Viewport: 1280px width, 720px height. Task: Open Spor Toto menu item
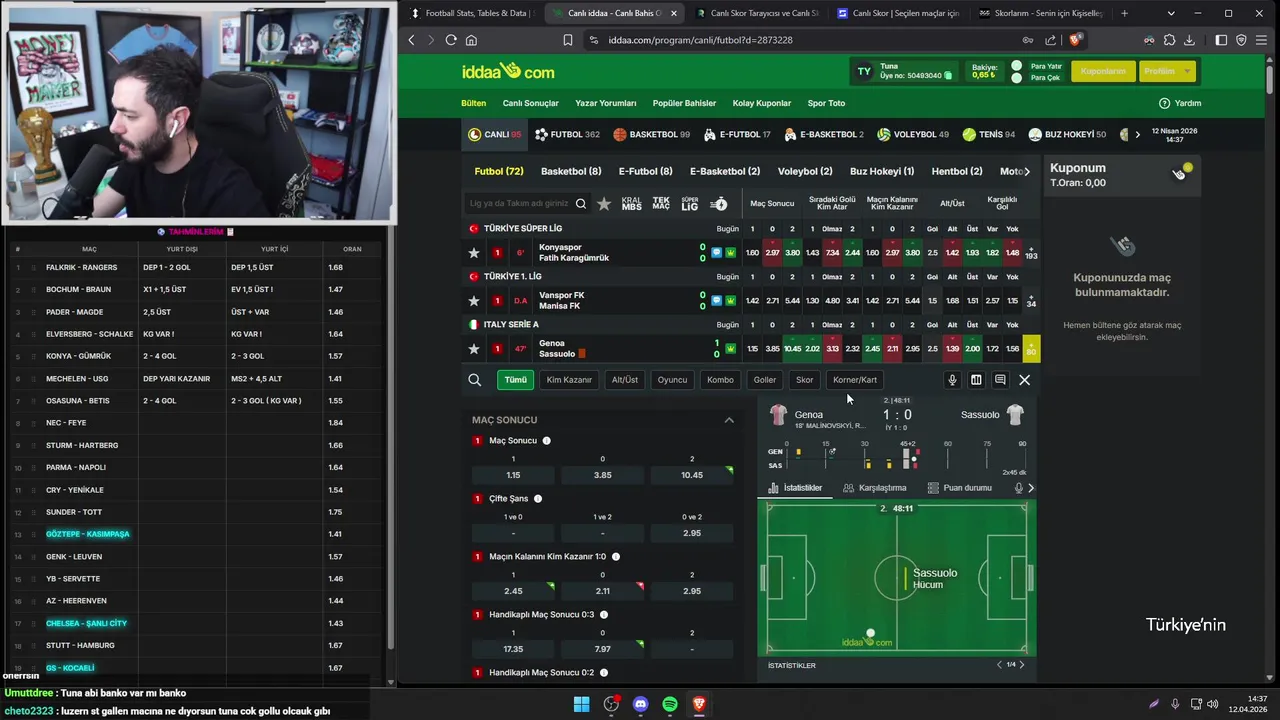pyautogui.click(x=826, y=103)
